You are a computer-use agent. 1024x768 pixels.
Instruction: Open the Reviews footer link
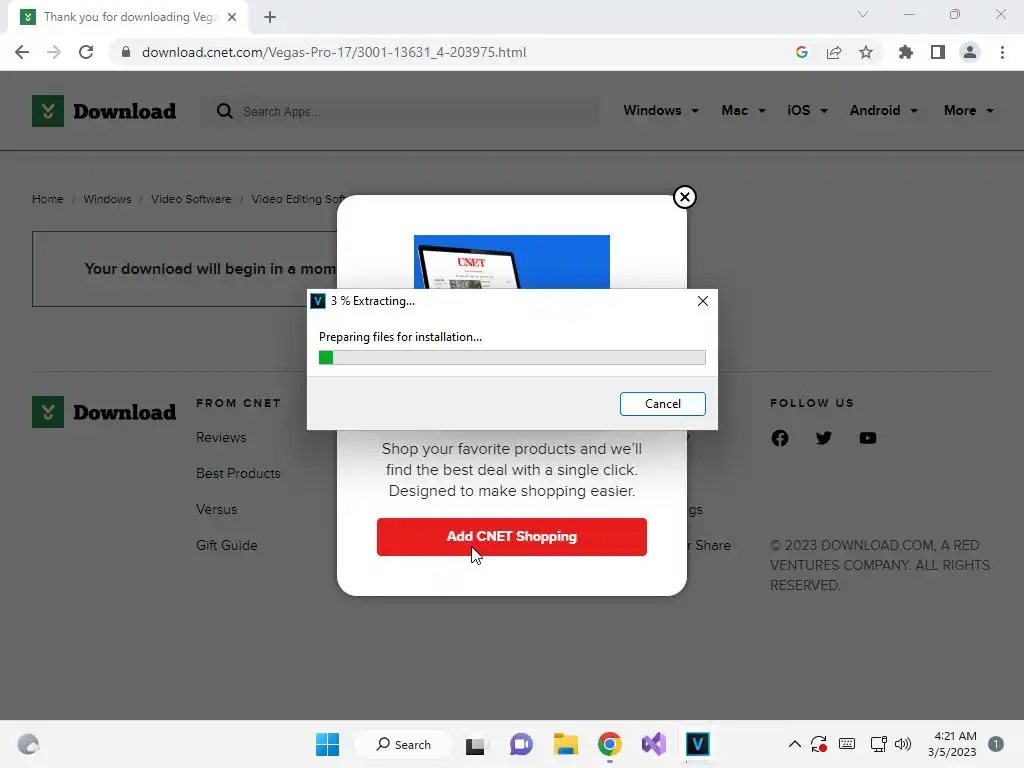(221, 438)
